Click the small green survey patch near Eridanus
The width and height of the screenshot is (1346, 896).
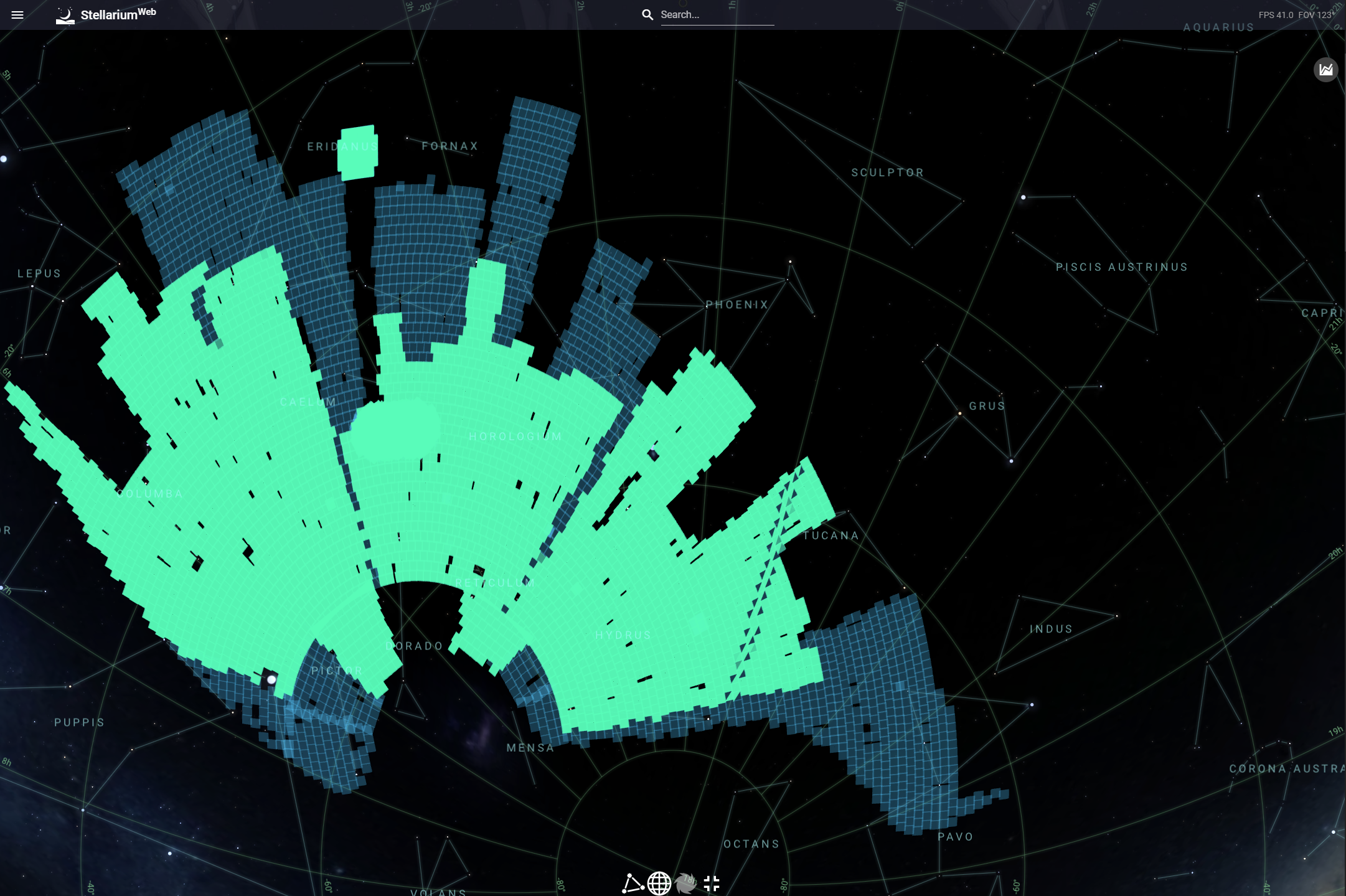click(x=357, y=153)
